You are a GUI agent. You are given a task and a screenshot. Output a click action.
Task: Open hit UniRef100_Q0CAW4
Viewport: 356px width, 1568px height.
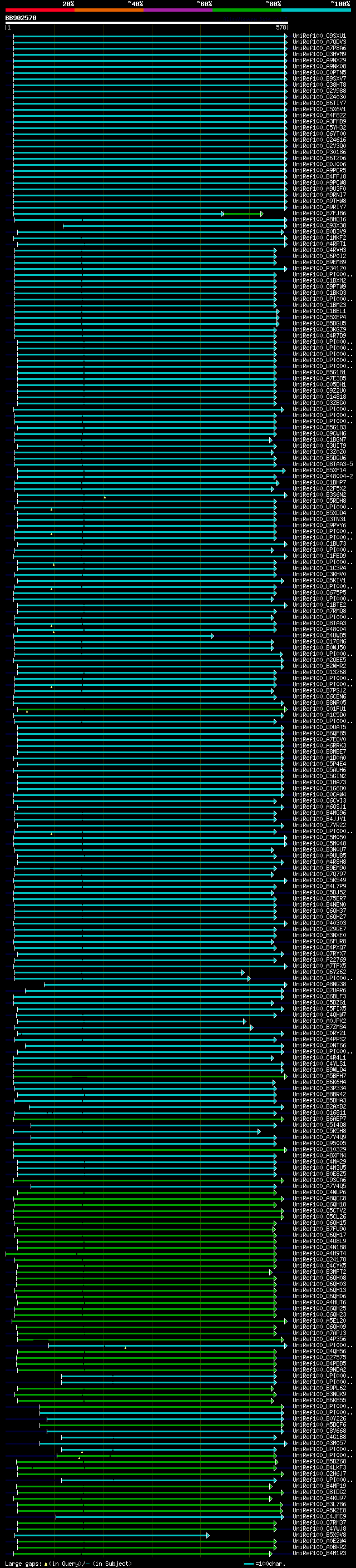coord(319,794)
